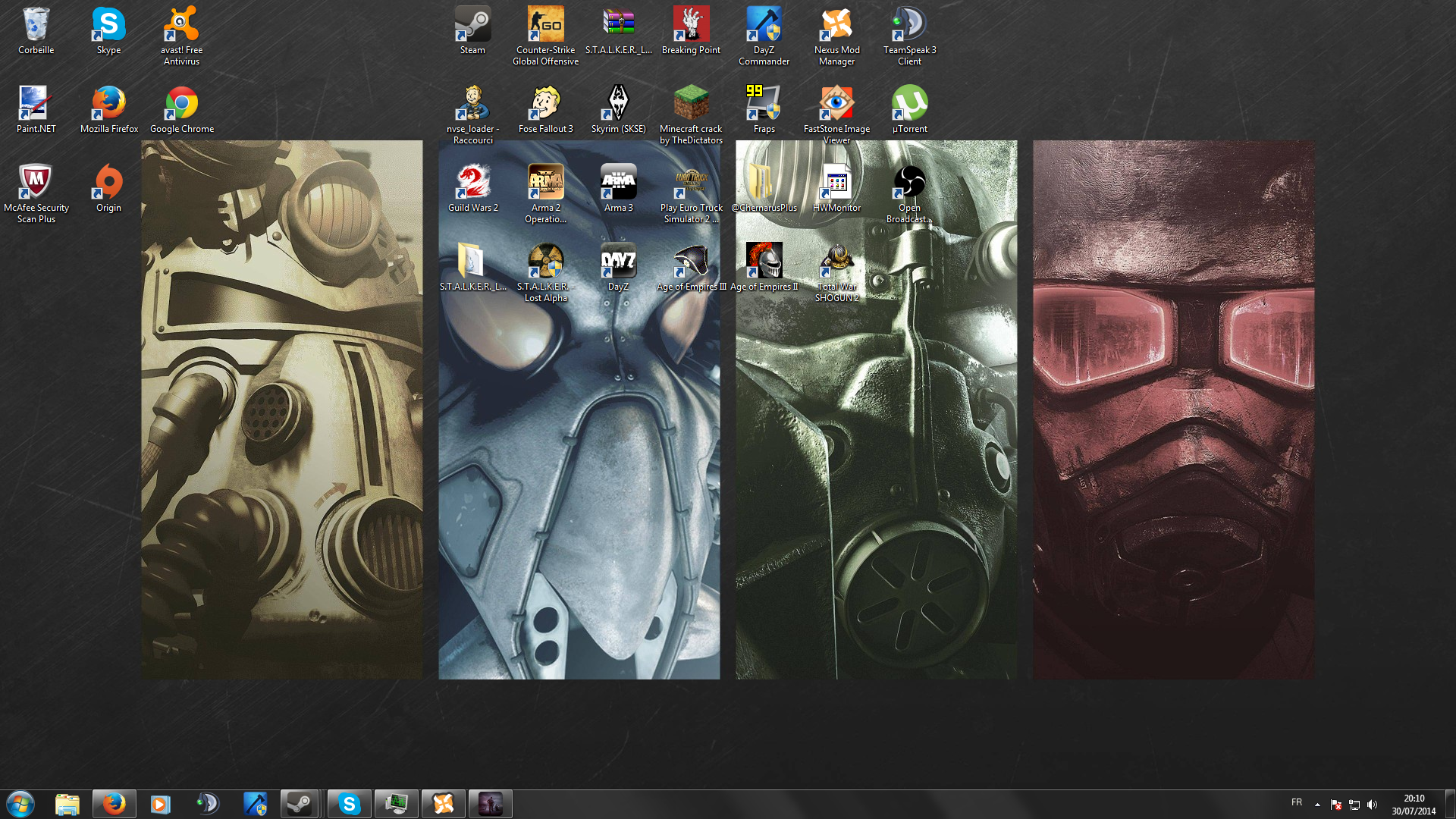Image resolution: width=1456 pixels, height=819 pixels.
Task: Launch the Arma 3 shortcut
Action: click(x=618, y=189)
